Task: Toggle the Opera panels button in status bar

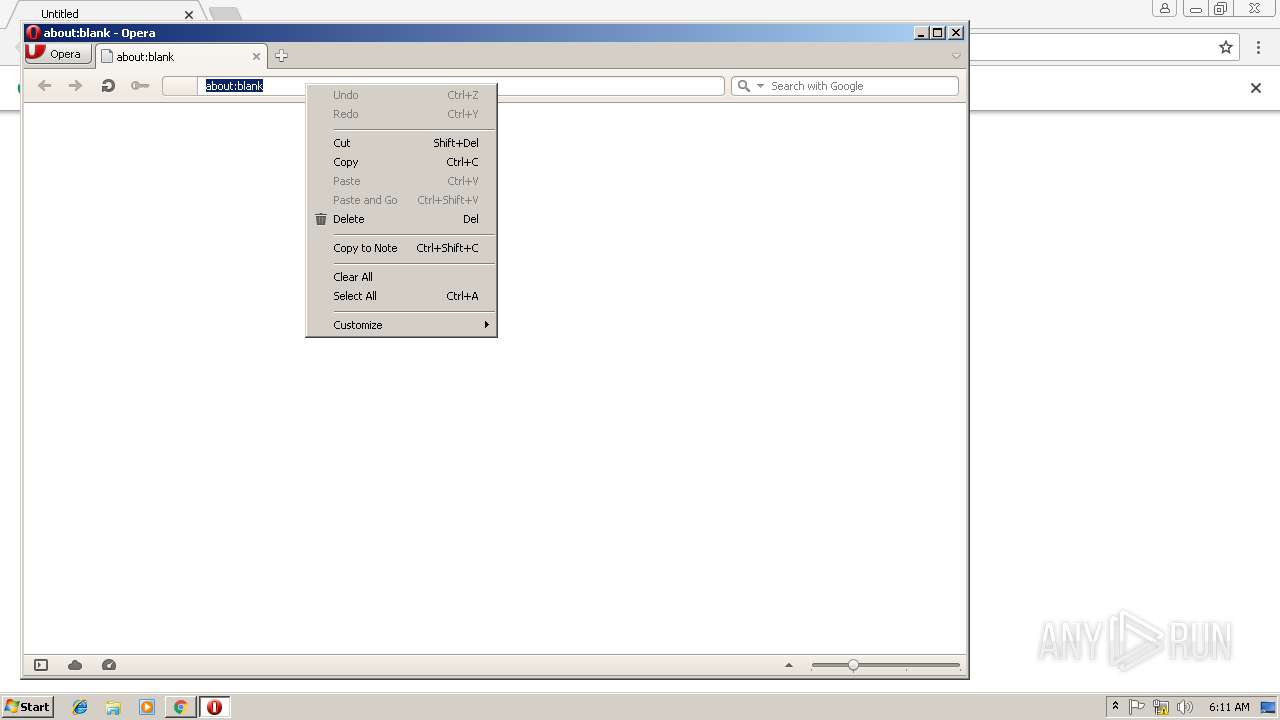Action: point(41,665)
